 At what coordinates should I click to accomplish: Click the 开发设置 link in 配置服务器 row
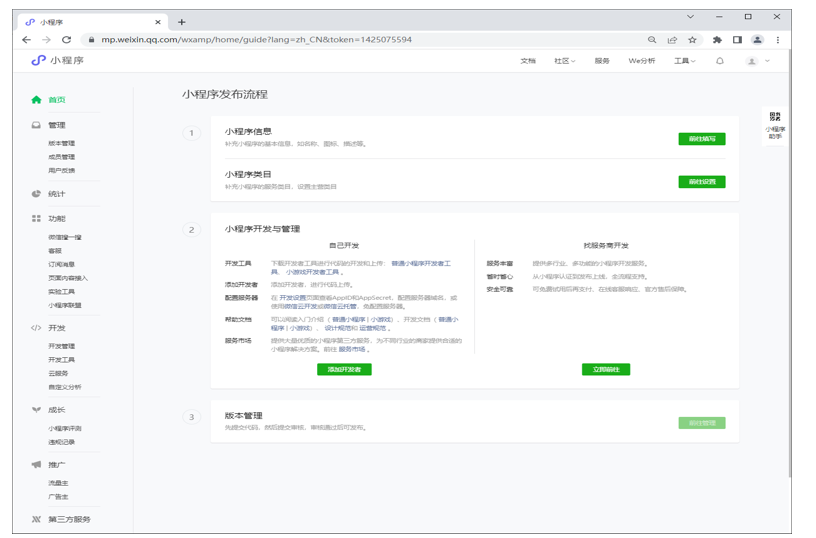pos(292,298)
